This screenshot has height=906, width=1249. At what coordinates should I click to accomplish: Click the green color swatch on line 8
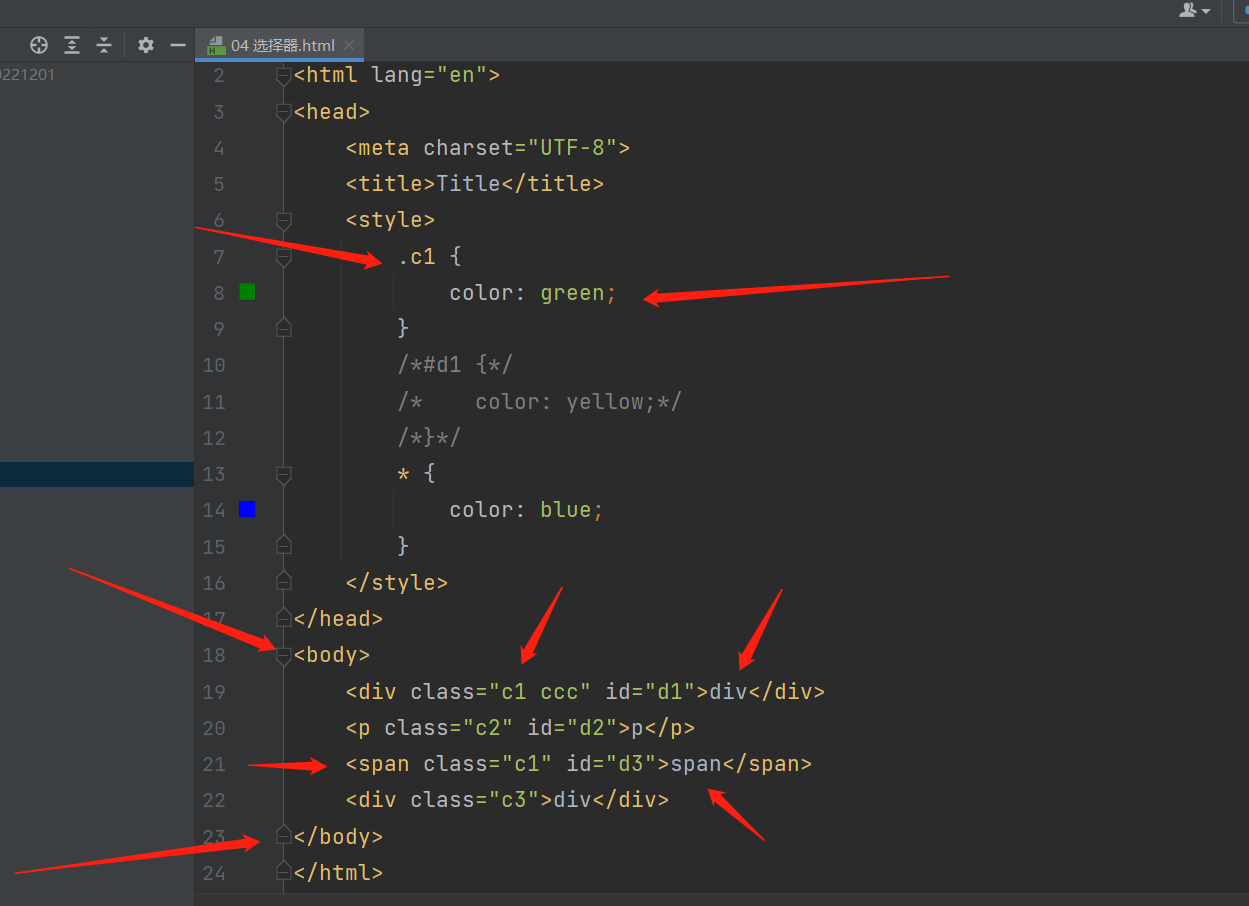click(x=247, y=292)
